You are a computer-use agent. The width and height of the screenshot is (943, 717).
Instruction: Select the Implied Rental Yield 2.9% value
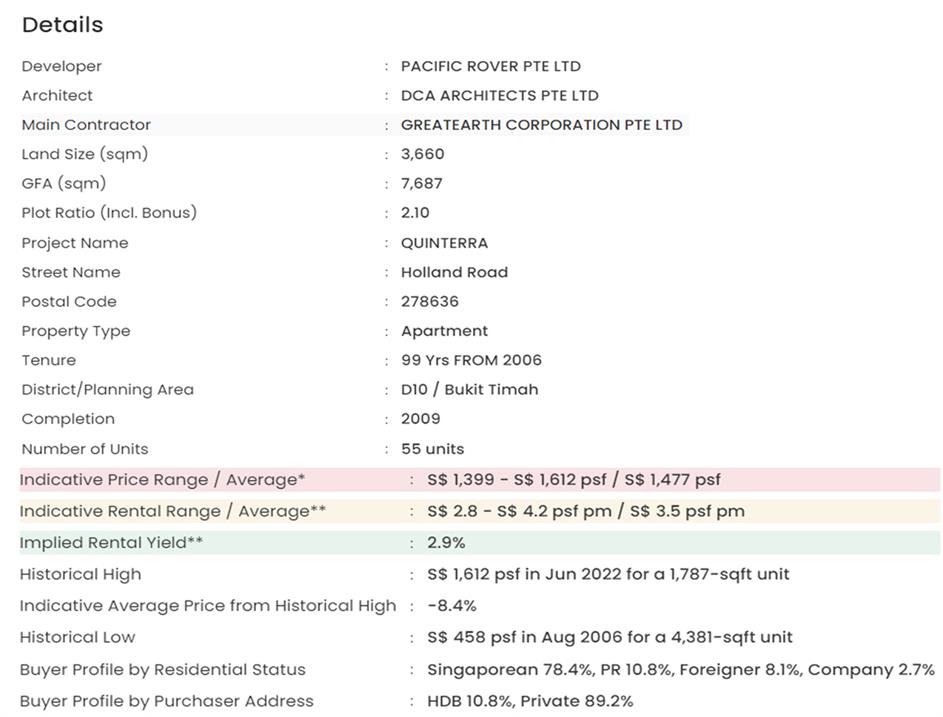446,543
